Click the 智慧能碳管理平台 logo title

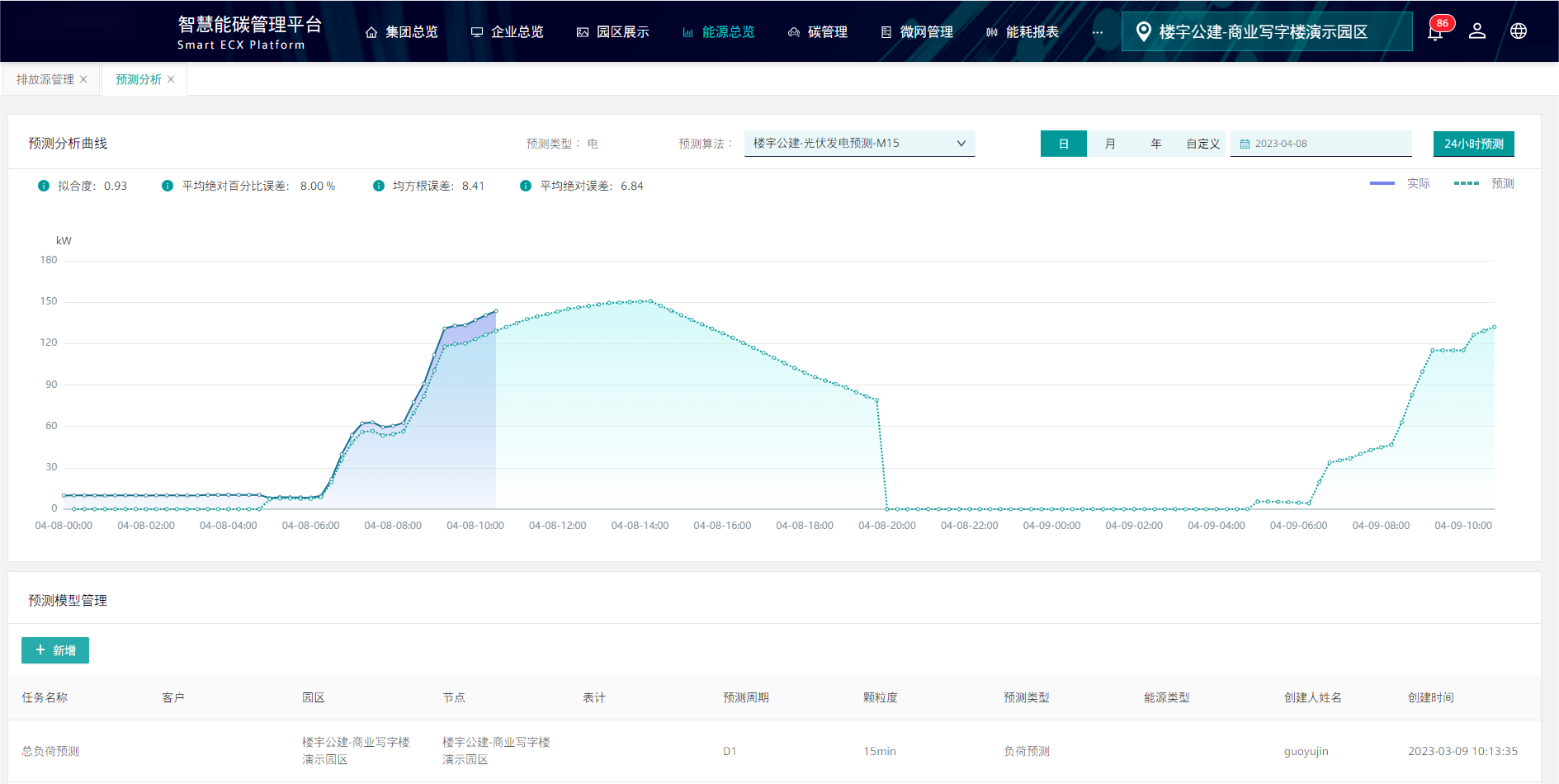pyautogui.click(x=250, y=25)
